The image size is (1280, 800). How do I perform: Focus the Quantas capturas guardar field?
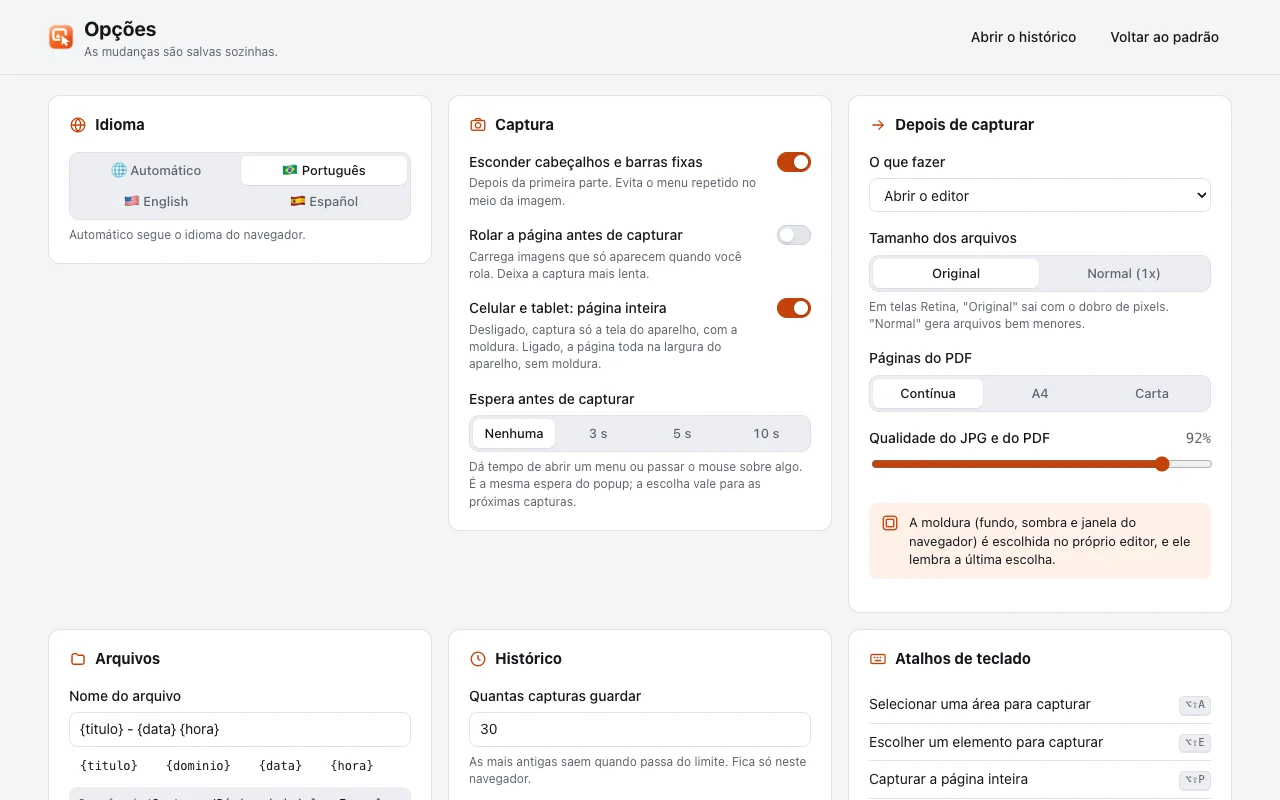(640, 729)
